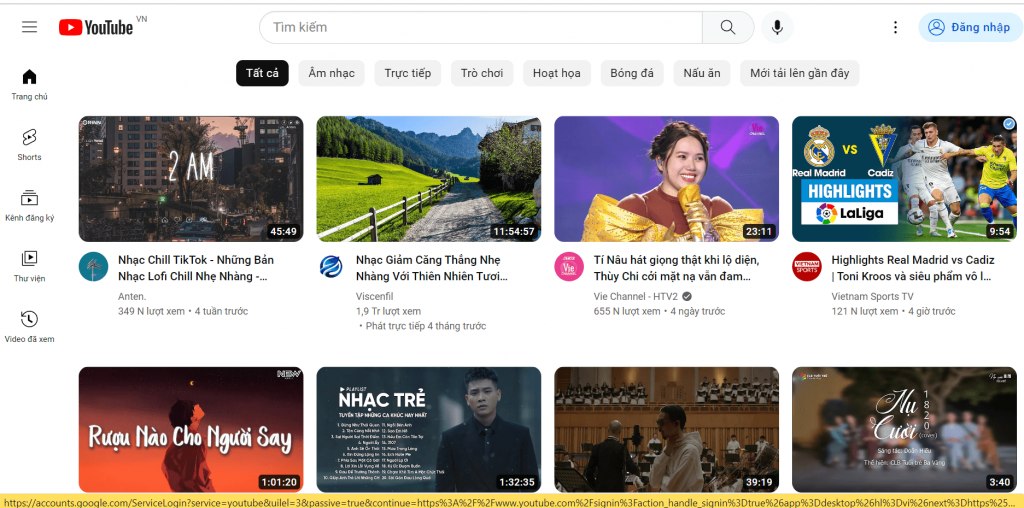
Task: Select the Nấu ăn filter chip
Action: (701, 73)
